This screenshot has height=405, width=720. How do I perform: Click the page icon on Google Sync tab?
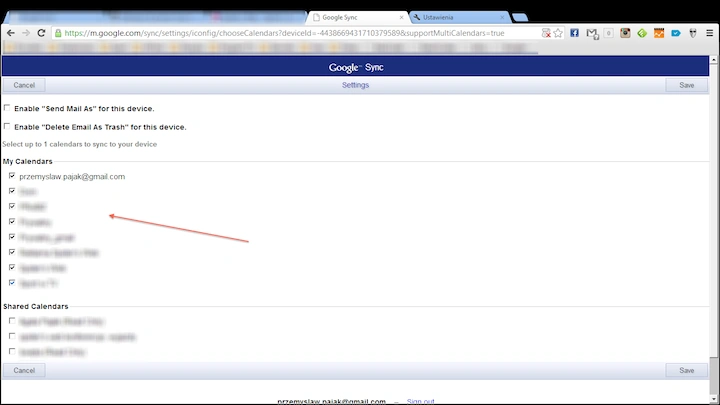316,17
